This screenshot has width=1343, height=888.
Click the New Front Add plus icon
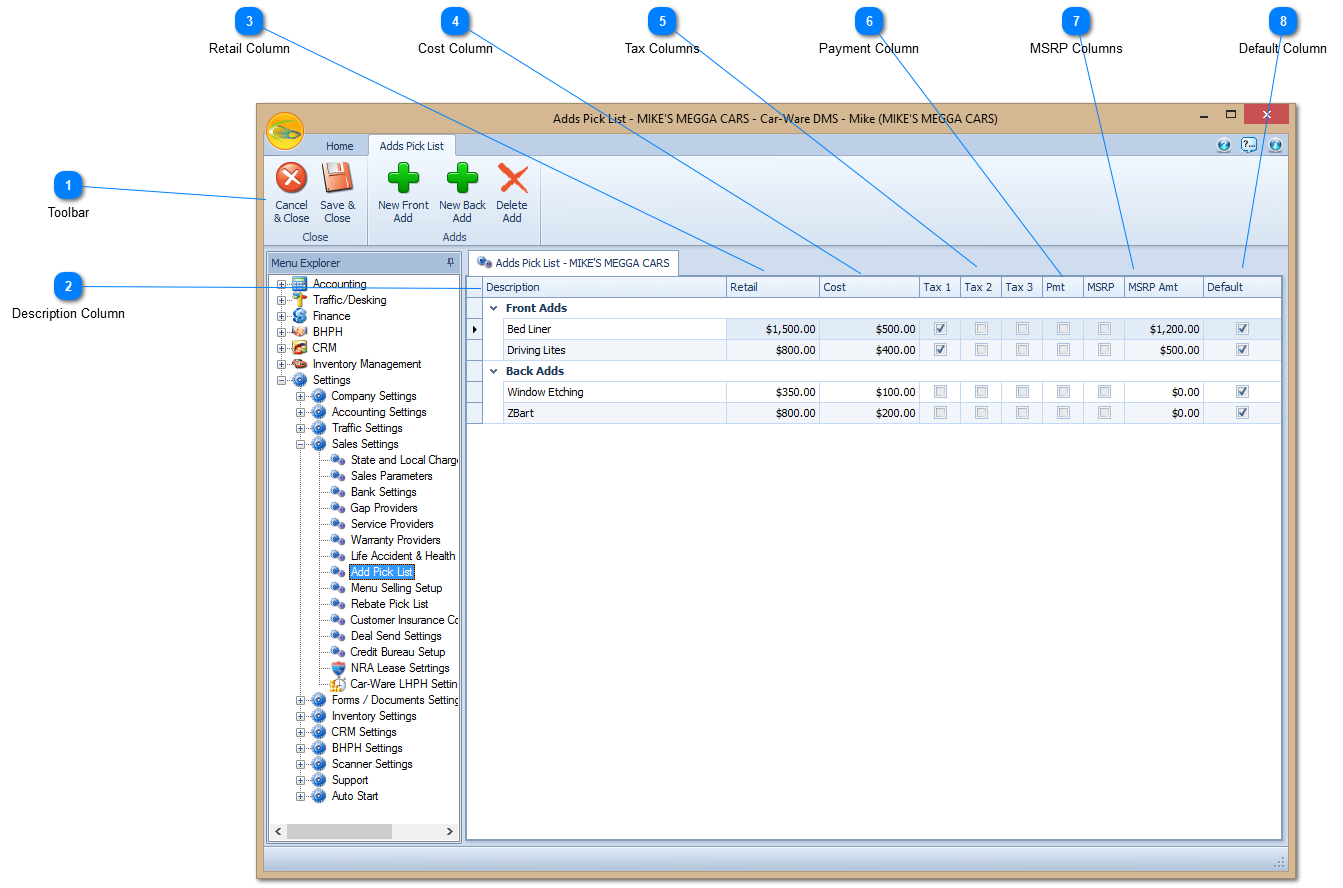click(x=403, y=179)
